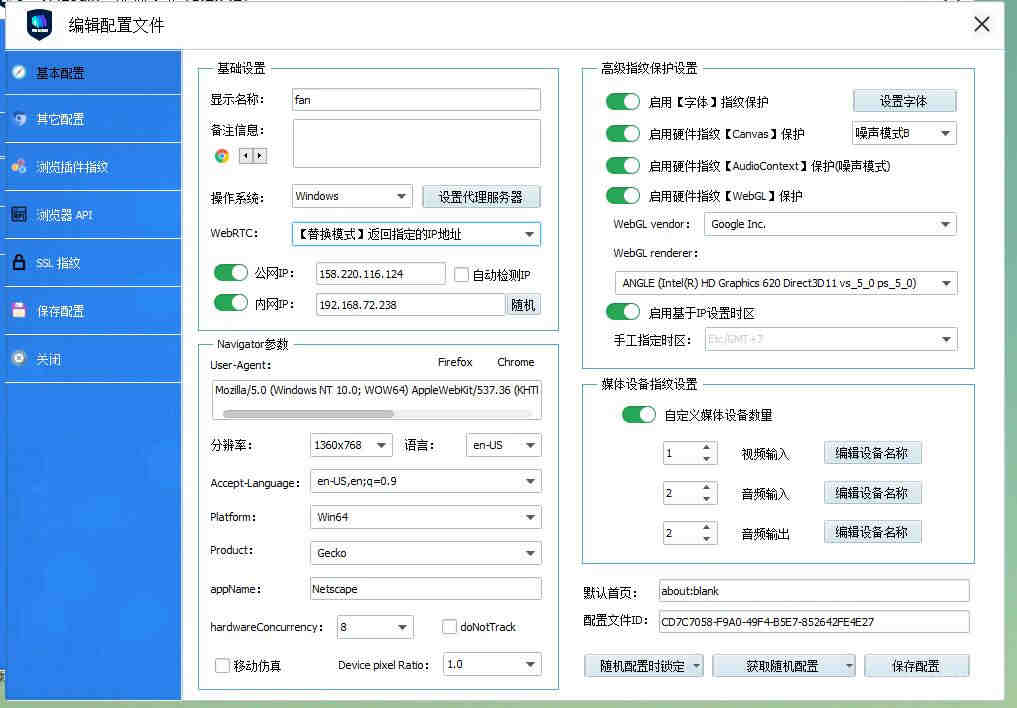The image size is (1017, 708).
Task: Open the WebGL vendor dropdown
Action: pos(830,224)
